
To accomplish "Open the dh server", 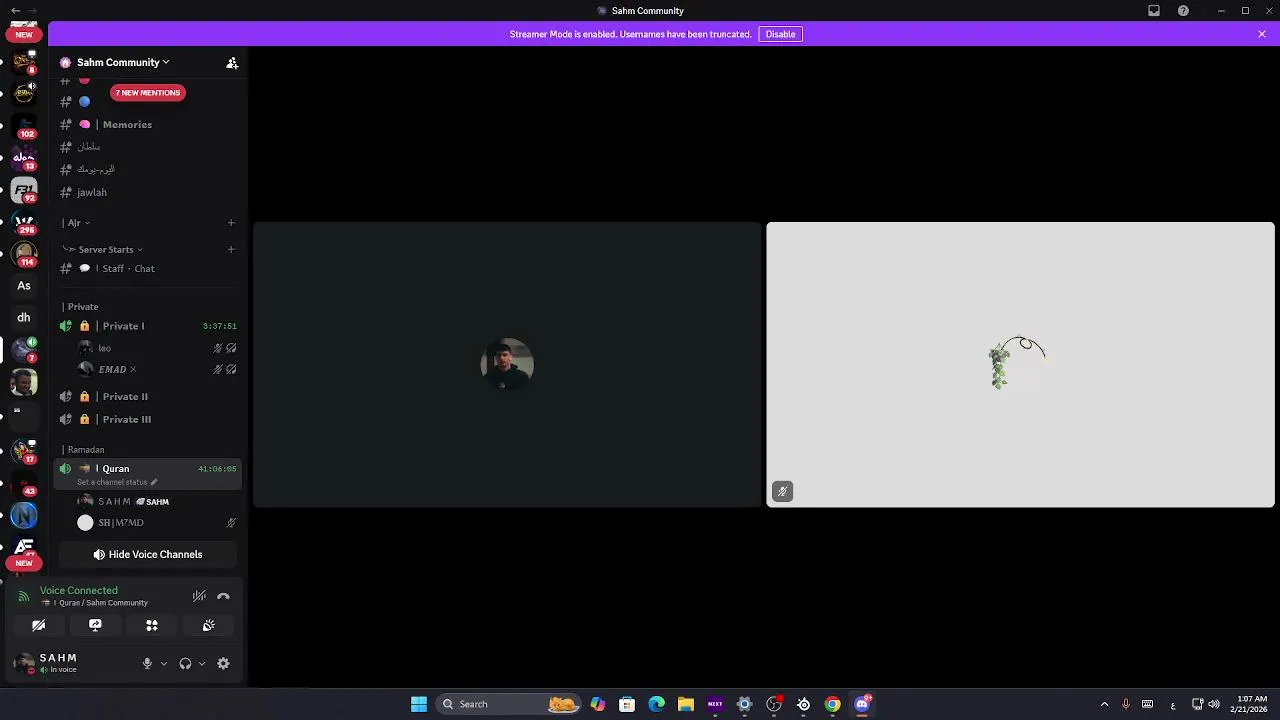I will (x=24, y=318).
